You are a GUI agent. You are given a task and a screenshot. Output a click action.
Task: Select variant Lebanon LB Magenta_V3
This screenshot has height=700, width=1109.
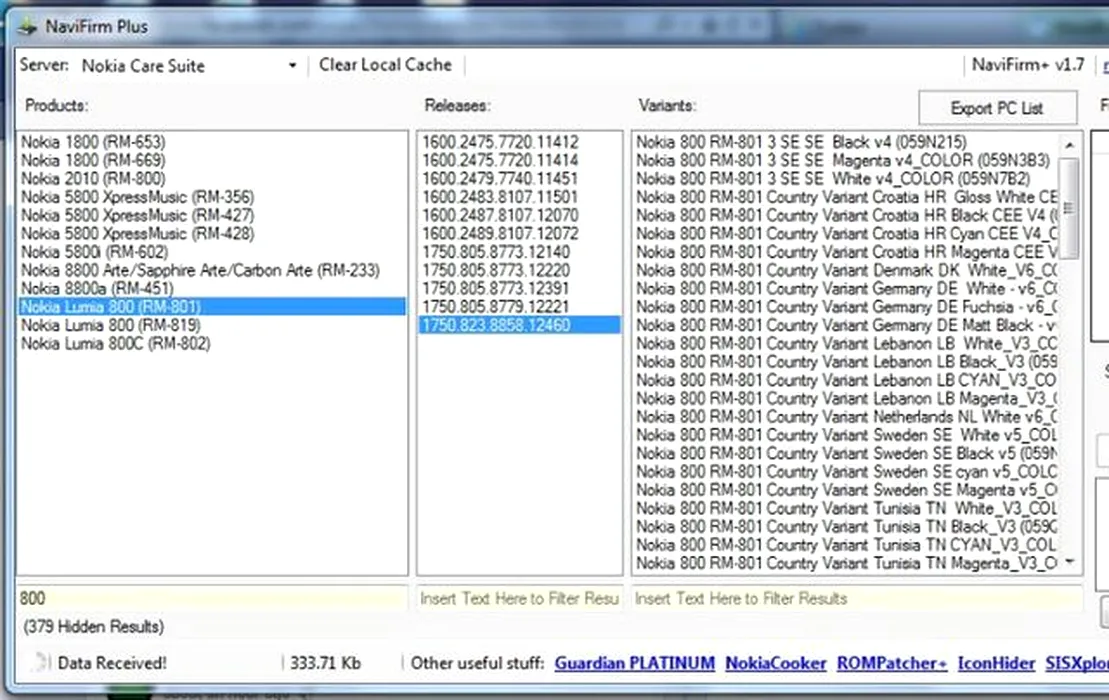(x=847, y=399)
